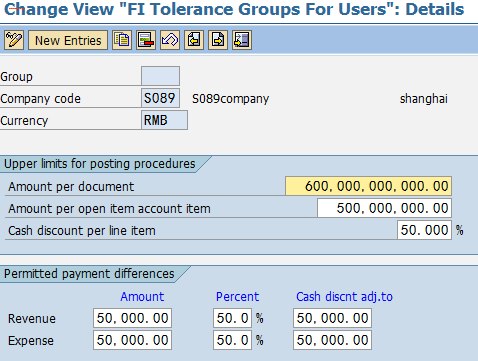Click the Company code label
Screen dimensions: 478x361
pyautogui.click(x=40, y=99)
